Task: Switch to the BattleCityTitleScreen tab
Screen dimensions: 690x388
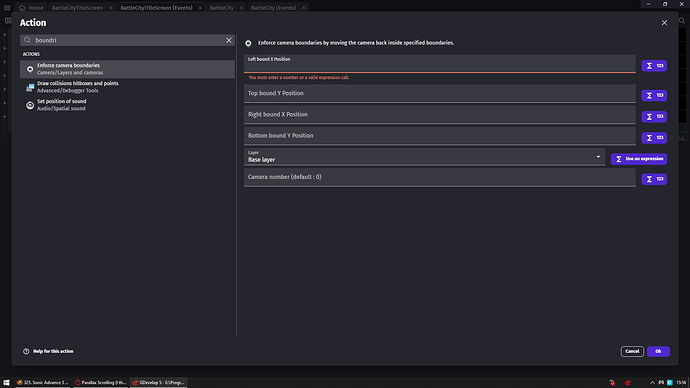Action: [77, 7]
